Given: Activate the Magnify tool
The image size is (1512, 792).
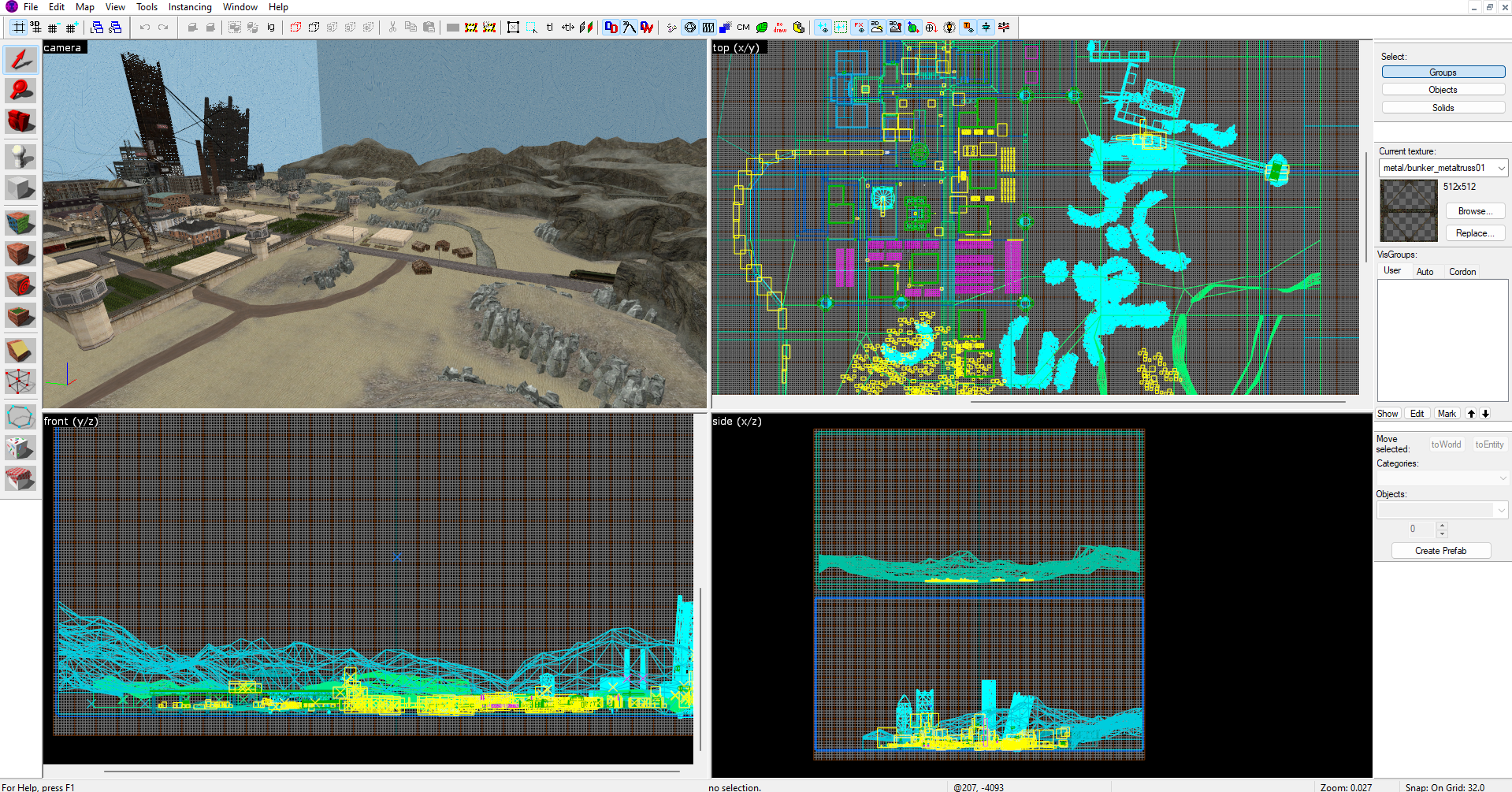Looking at the screenshot, I should (20, 90).
